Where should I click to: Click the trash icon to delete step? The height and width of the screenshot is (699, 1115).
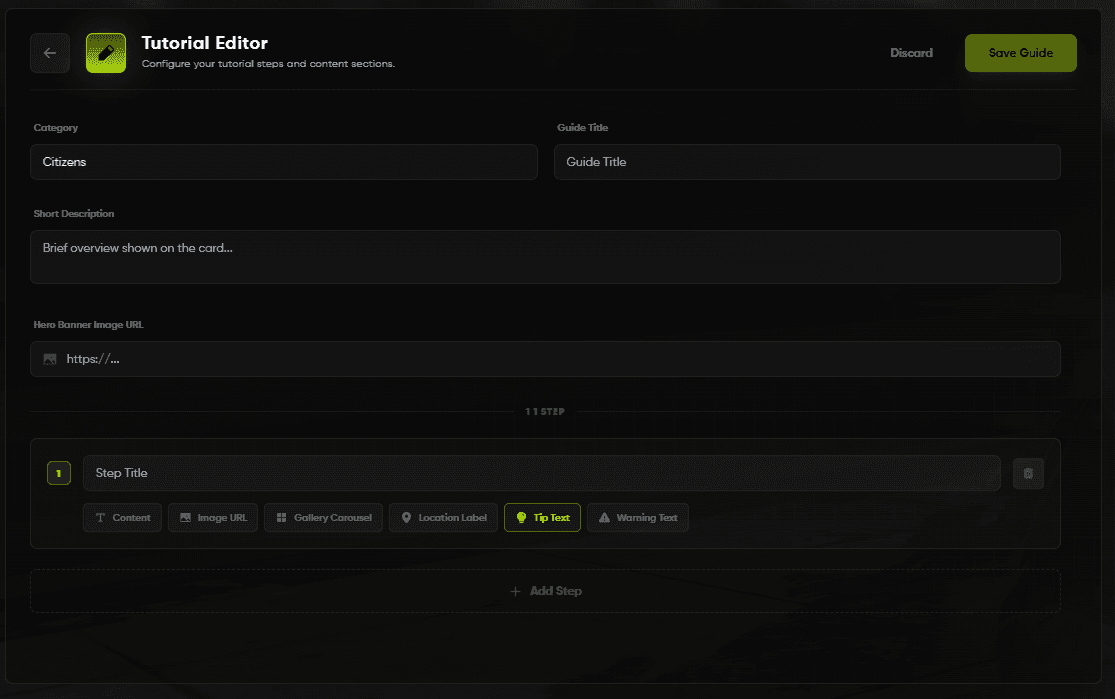click(x=1028, y=473)
